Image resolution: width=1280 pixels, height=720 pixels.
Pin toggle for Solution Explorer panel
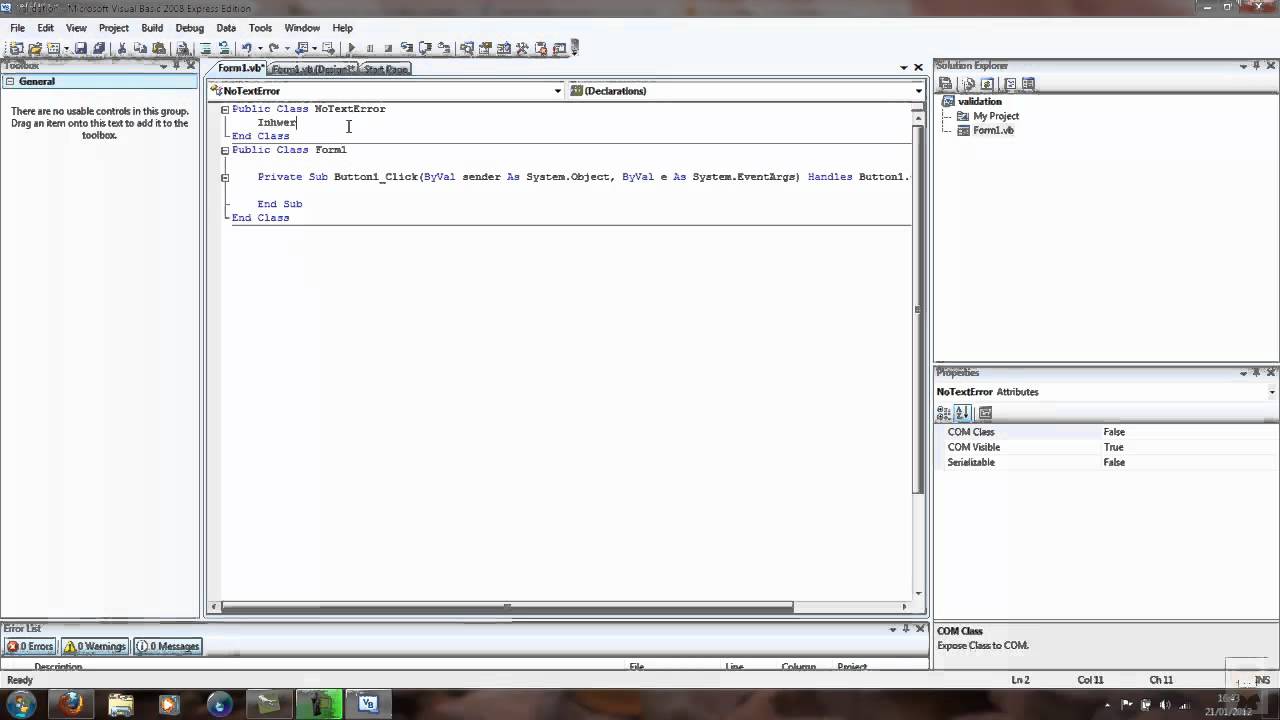(x=1257, y=66)
